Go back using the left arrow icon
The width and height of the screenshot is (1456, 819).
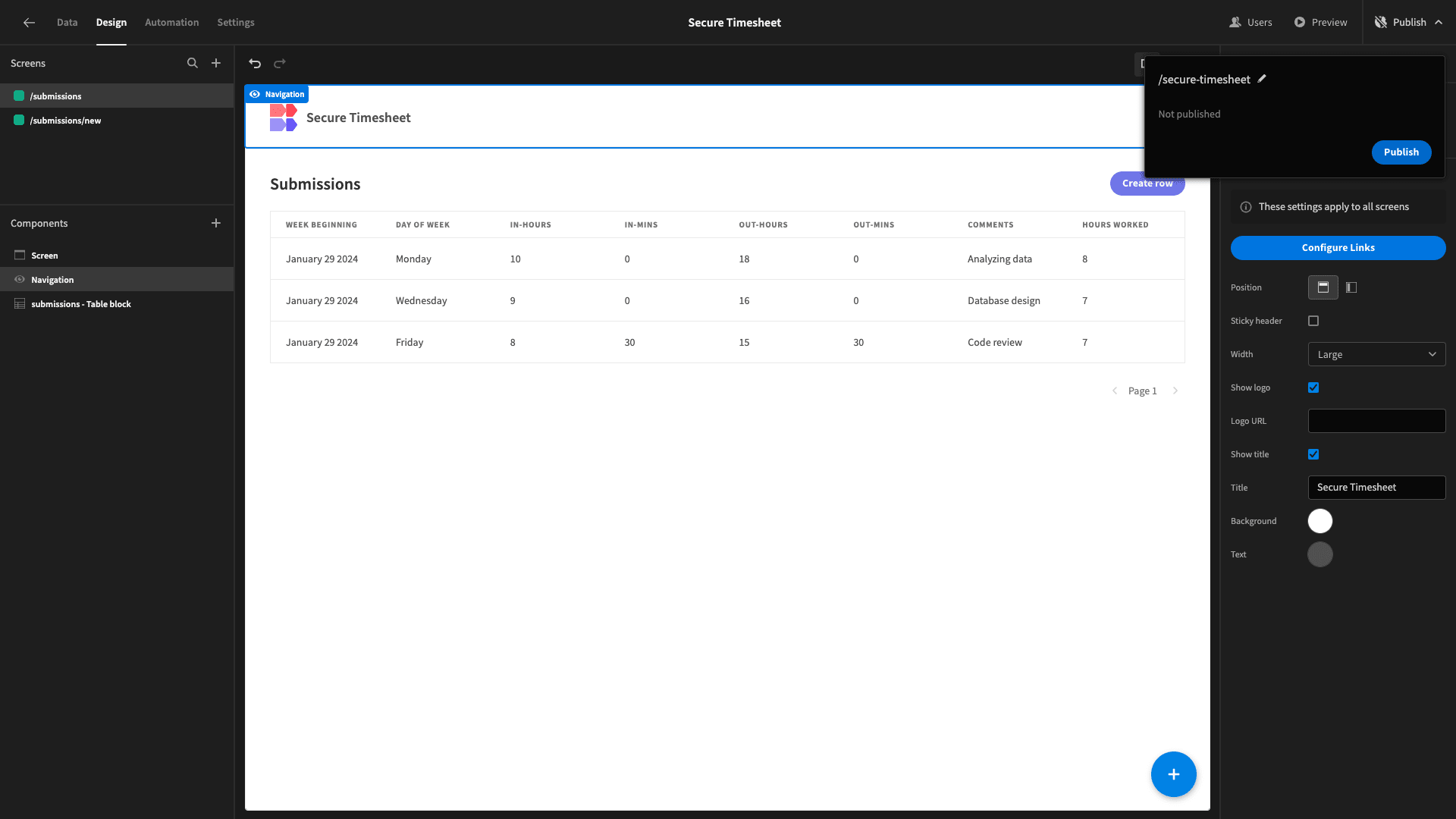[29, 23]
